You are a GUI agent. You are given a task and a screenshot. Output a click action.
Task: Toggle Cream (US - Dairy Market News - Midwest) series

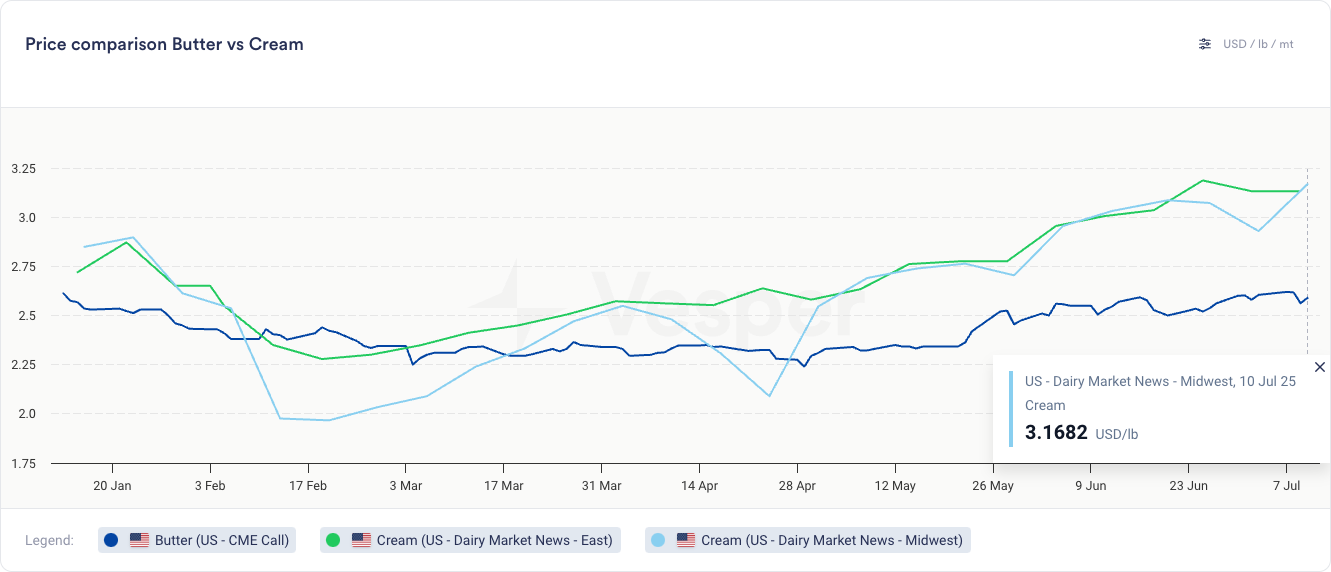pos(831,540)
